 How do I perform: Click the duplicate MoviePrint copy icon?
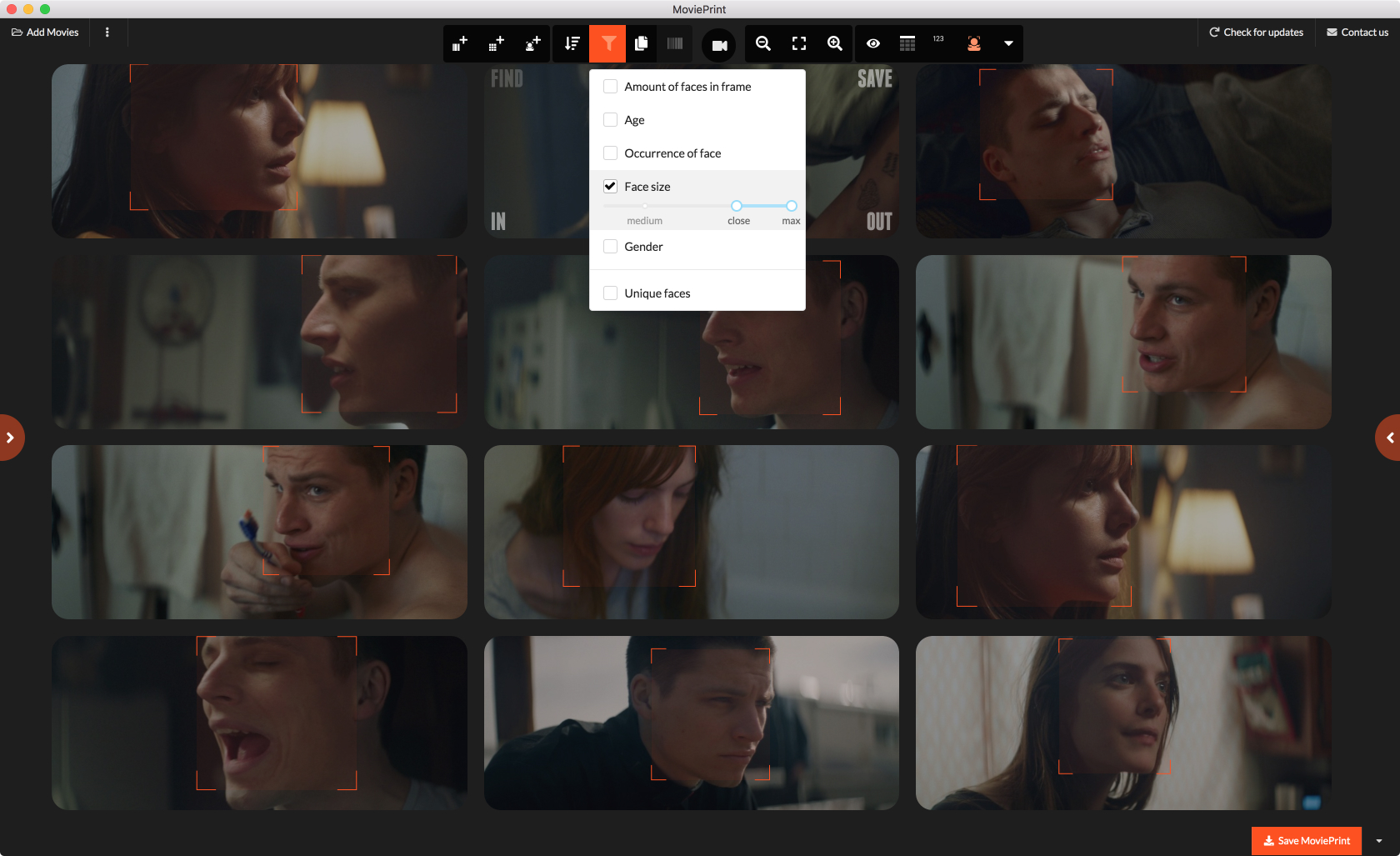click(642, 43)
